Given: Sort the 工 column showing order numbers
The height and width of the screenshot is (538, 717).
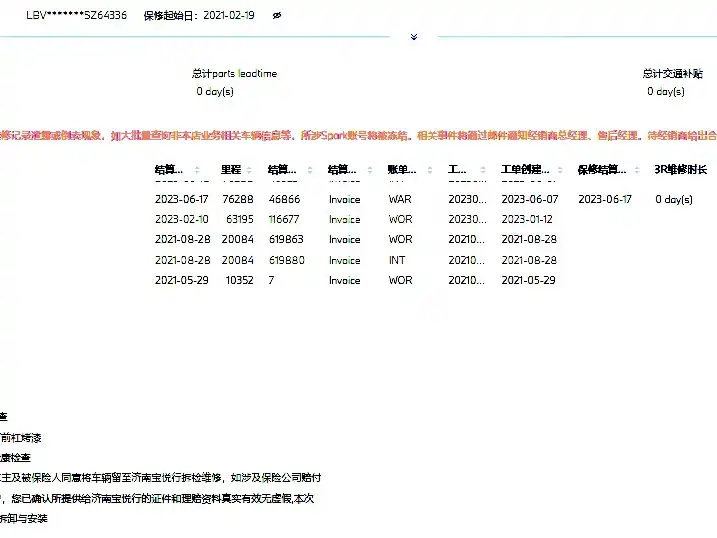Looking at the screenshot, I should pyautogui.click(x=483, y=170).
